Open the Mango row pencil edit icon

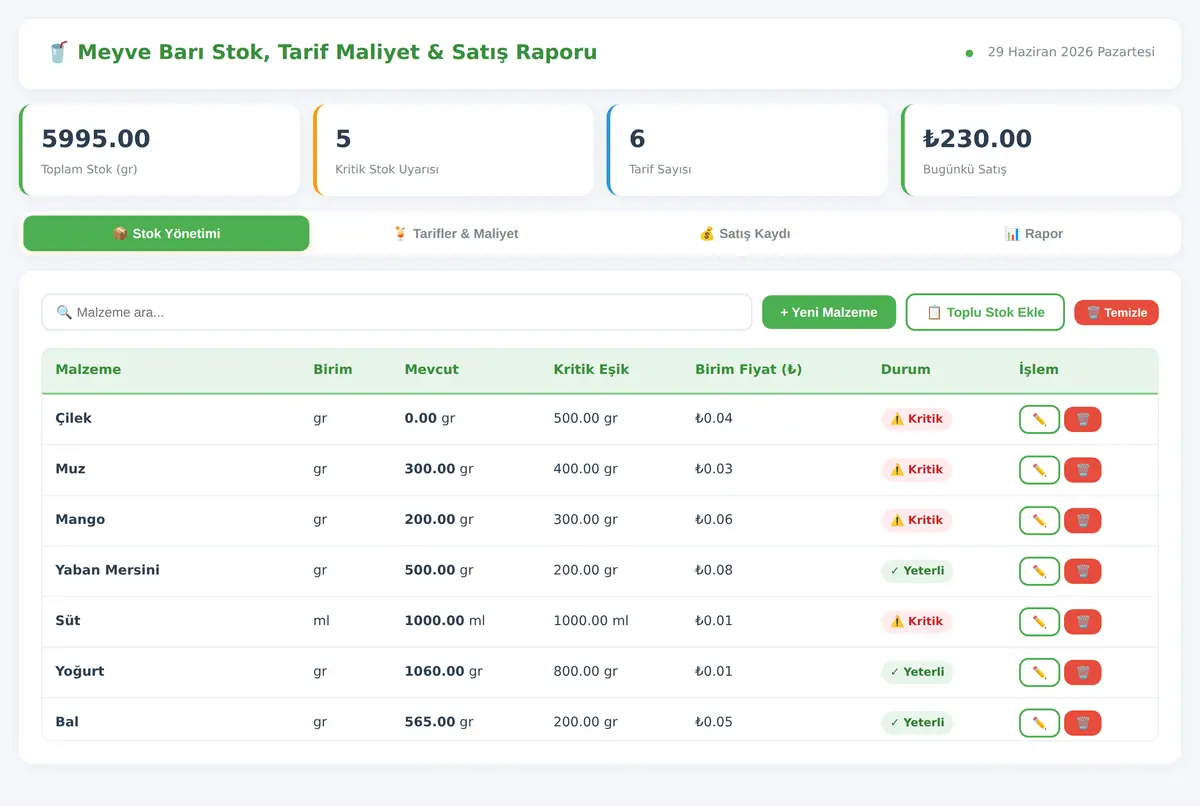(1039, 520)
